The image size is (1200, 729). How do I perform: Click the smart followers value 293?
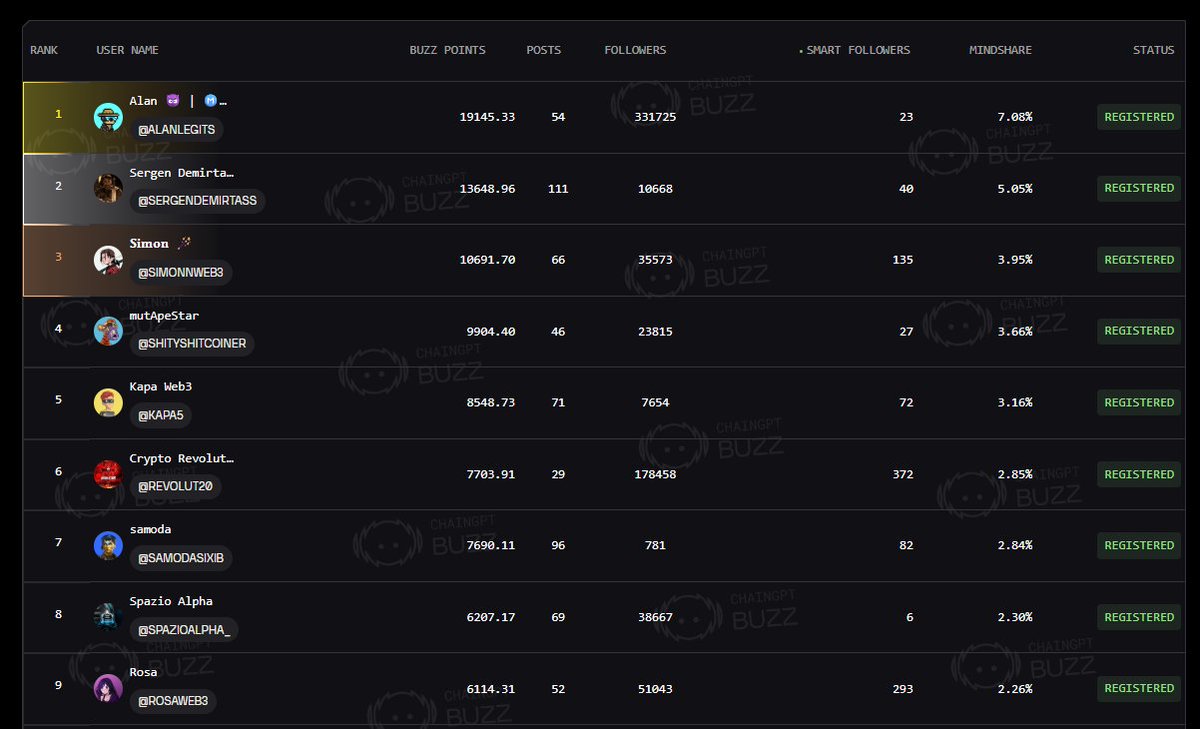click(x=903, y=688)
